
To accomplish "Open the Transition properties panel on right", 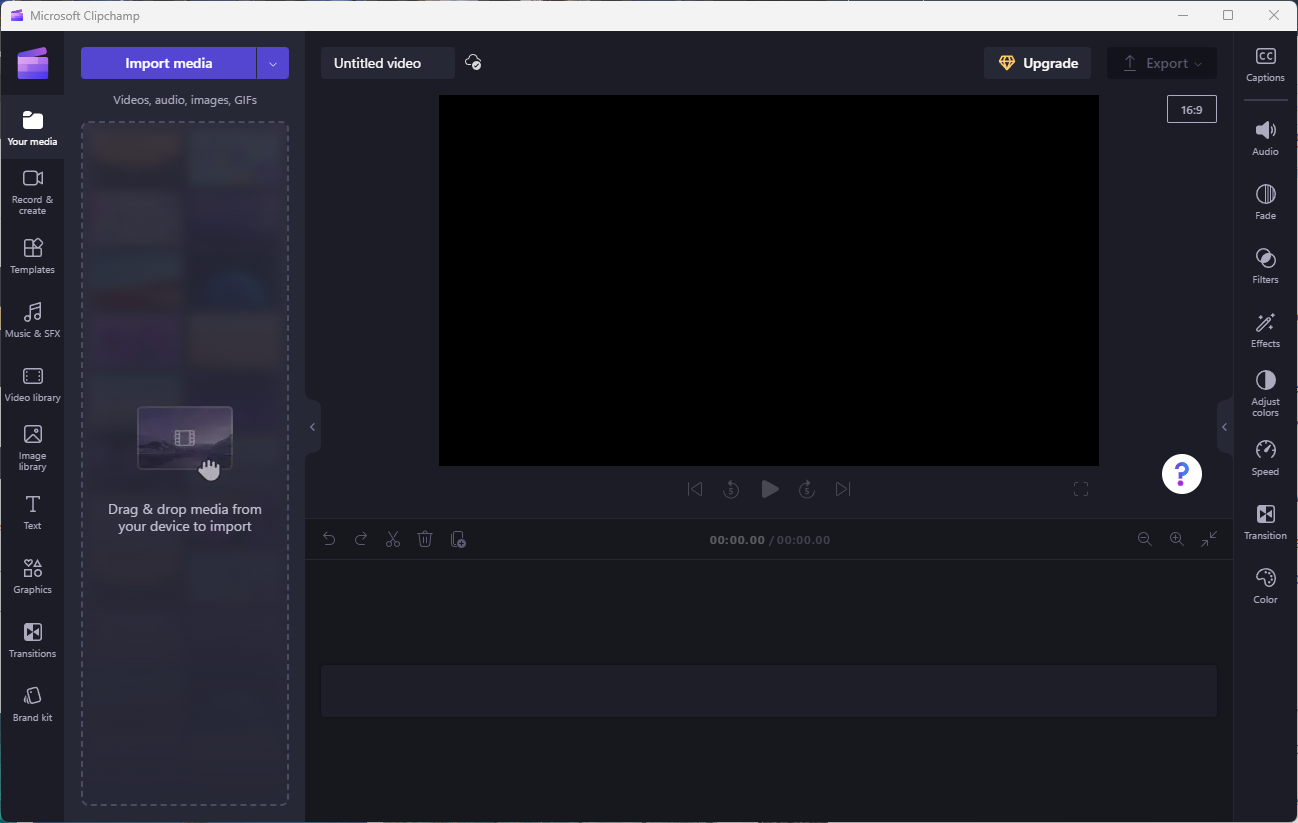I will coord(1265,522).
